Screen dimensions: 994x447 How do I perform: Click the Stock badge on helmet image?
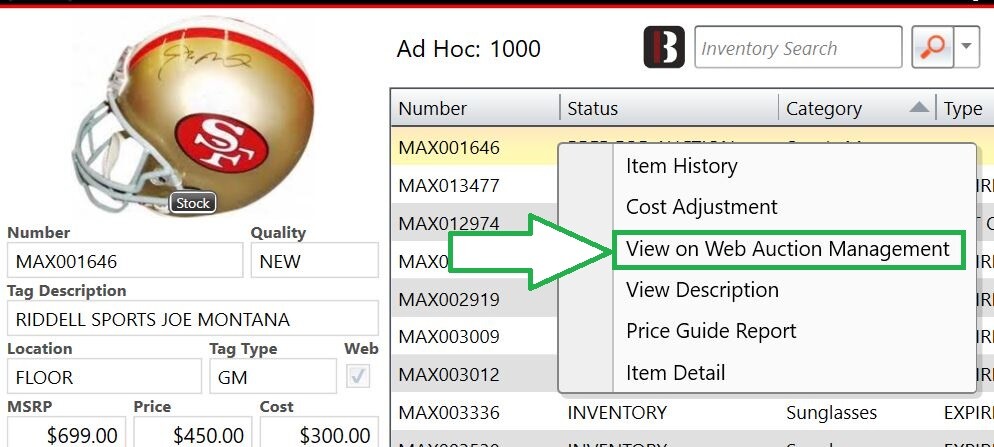pos(193,203)
